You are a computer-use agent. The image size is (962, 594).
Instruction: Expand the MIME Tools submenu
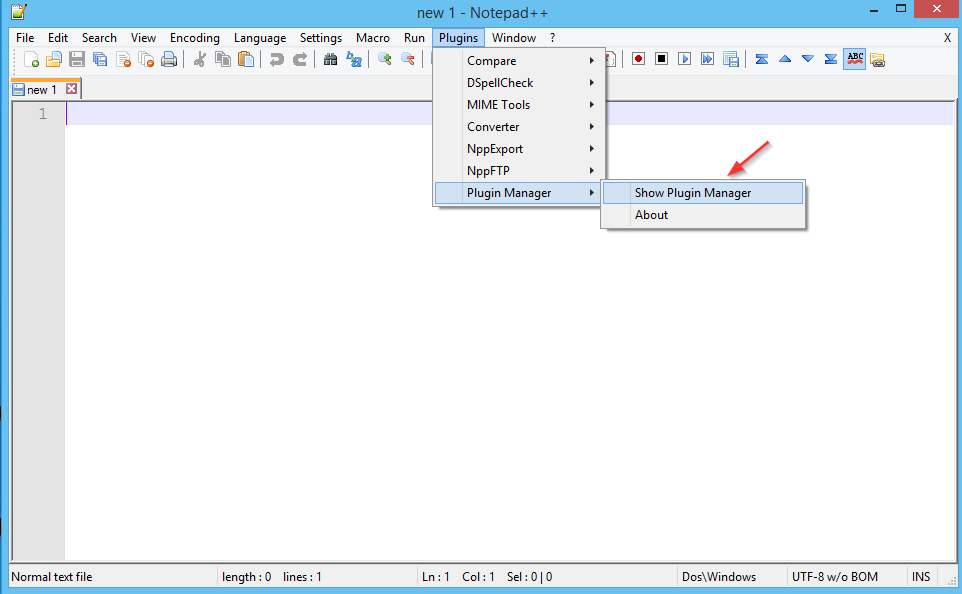[x=519, y=105]
